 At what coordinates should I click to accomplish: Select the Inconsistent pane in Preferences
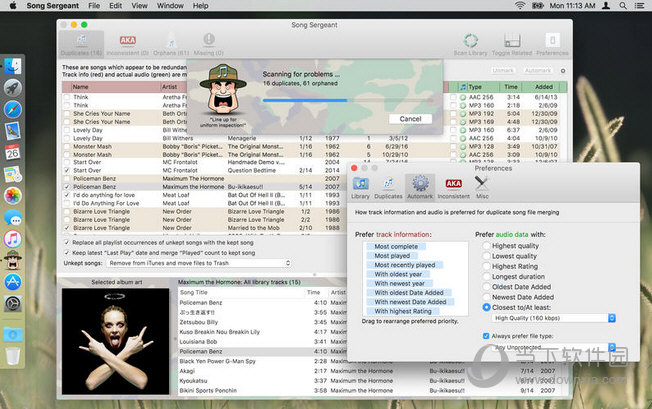[453, 188]
